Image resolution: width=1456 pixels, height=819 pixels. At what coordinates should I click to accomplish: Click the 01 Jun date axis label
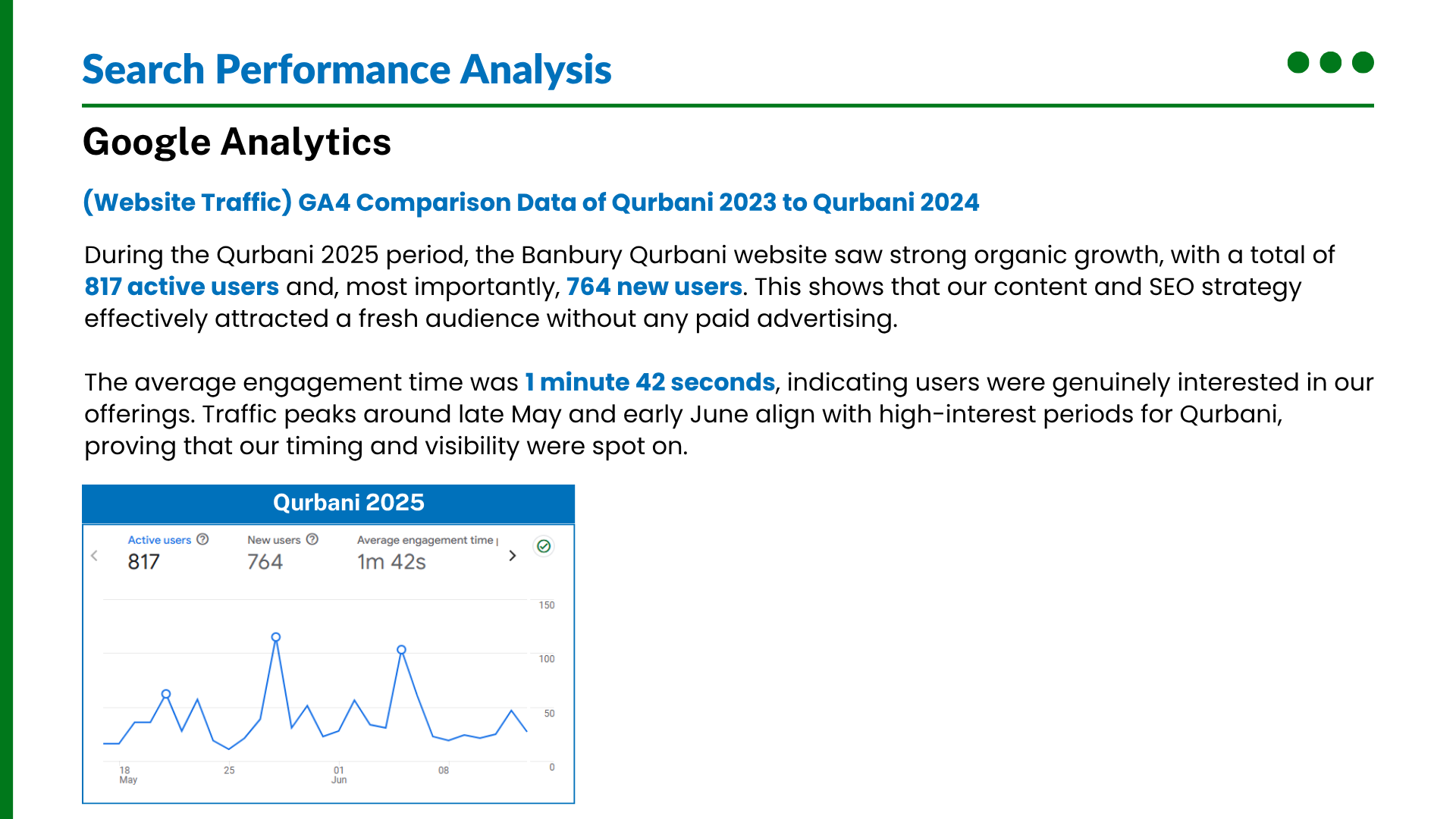click(x=339, y=774)
